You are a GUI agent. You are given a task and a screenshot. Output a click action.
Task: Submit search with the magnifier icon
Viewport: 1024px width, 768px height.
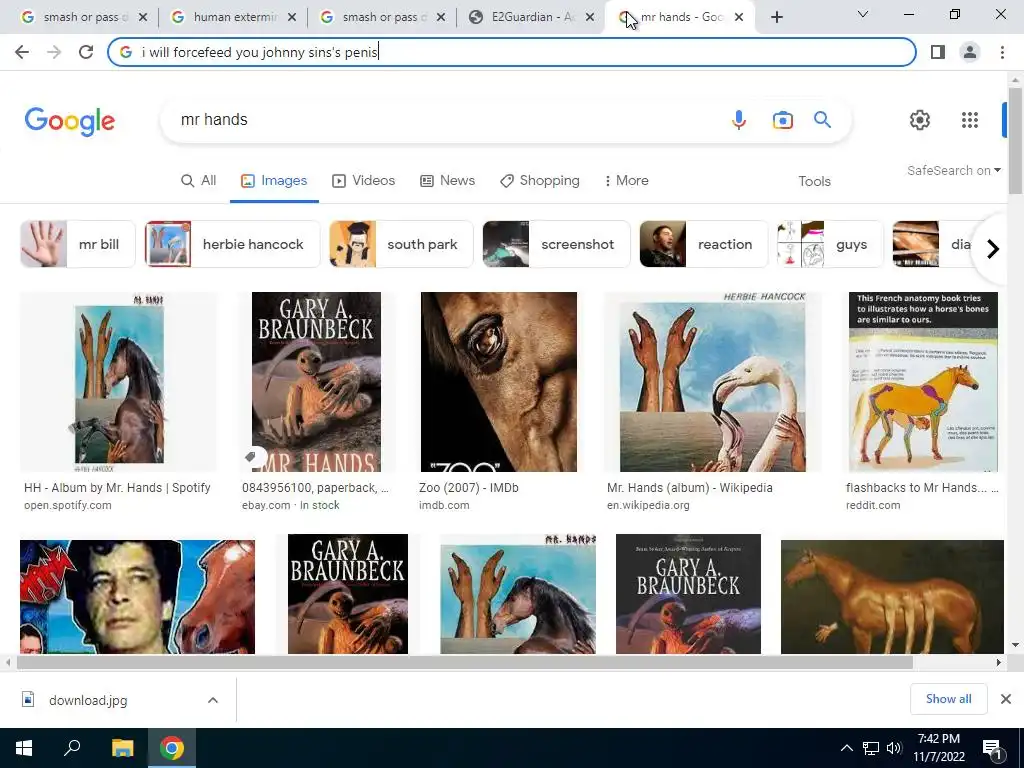(x=822, y=120)
